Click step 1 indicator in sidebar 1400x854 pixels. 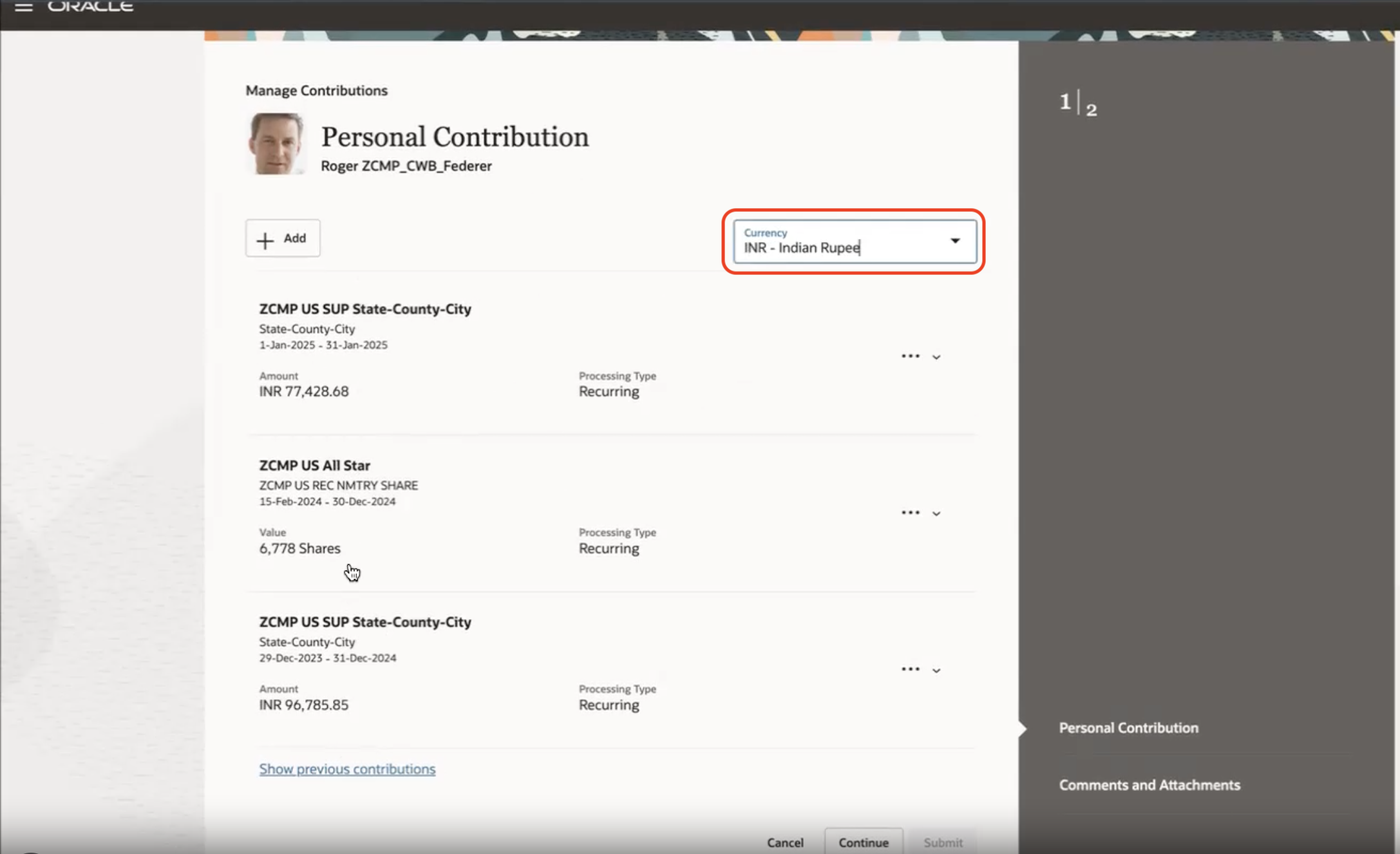pyautogui.click(x=1065, y=102)
